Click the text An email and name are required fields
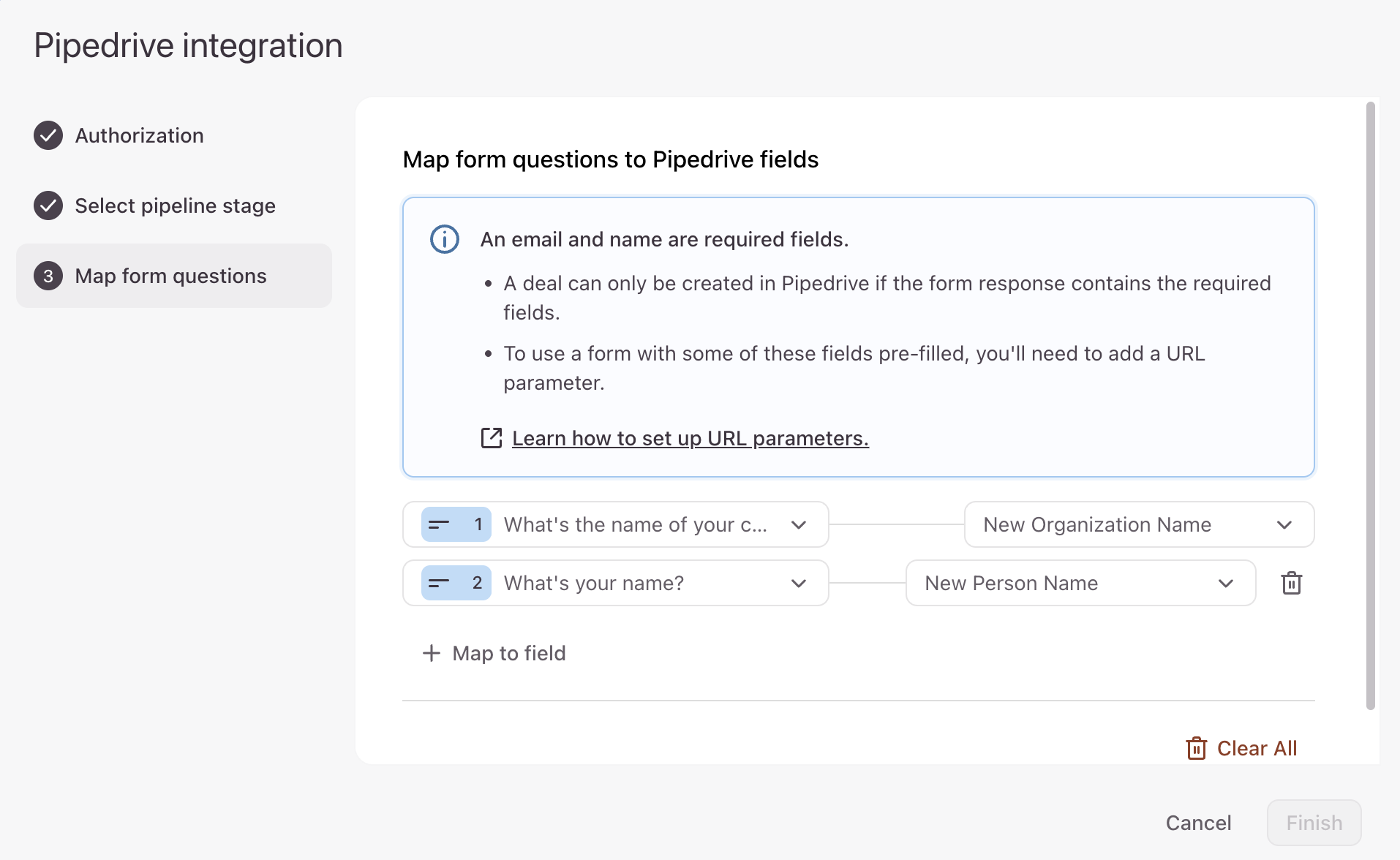This screenshot has width=1400, height=860. (664, 239)
